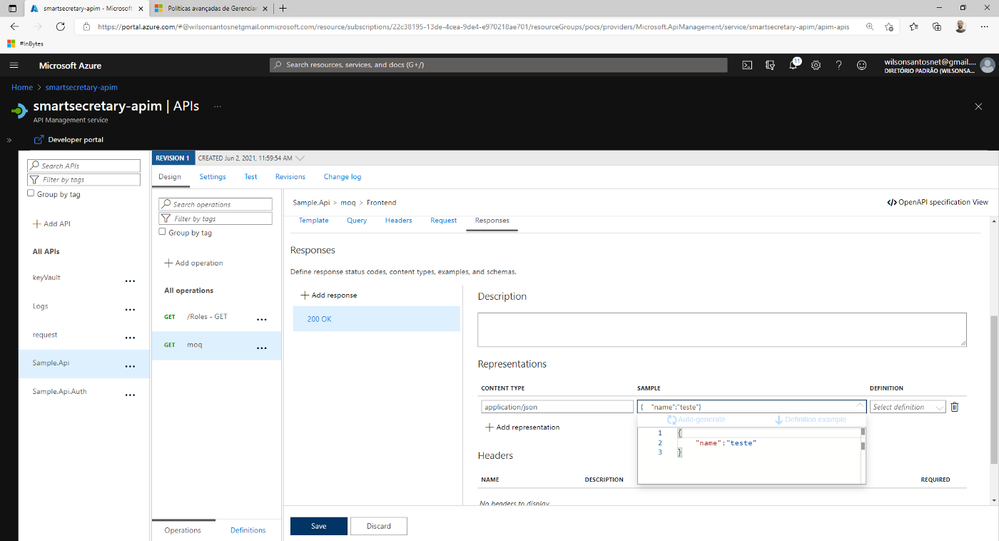Open Cloud Shell from the top bar
This screenshot has width=999, height=541.
coord(747,65)
